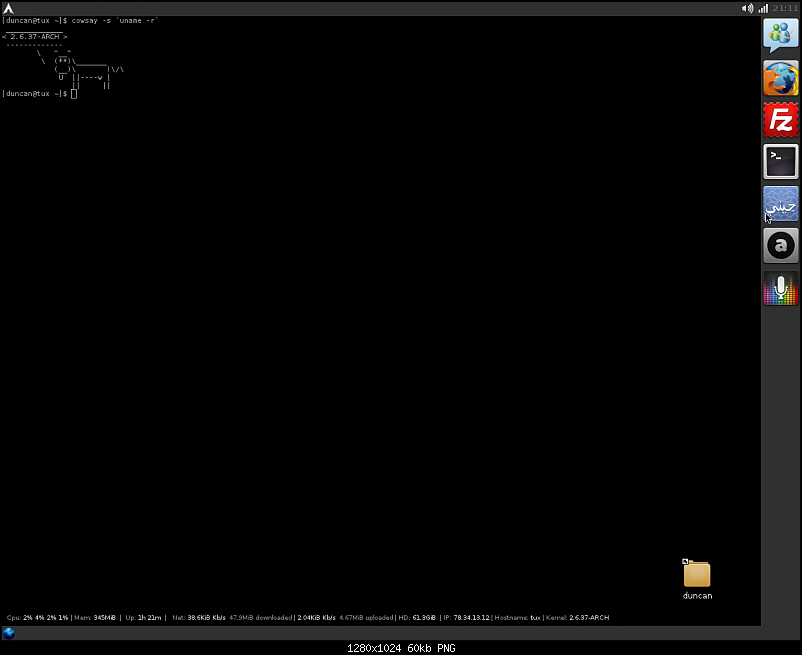Image resolution: width=802 pixels, height=655 pixels.
Task: Launch the FileZilla FTP client
Action: pyautogui.click(x=780, y=120)
